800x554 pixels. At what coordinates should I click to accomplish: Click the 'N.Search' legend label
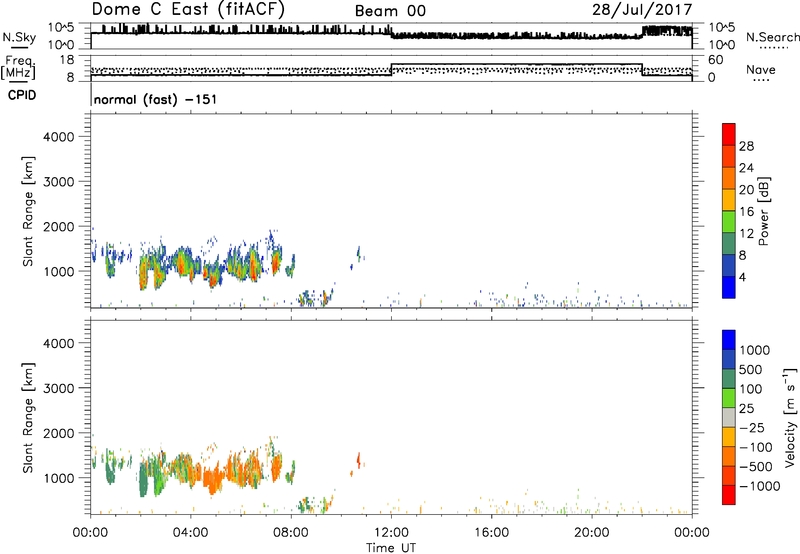(x=772, y=37)
